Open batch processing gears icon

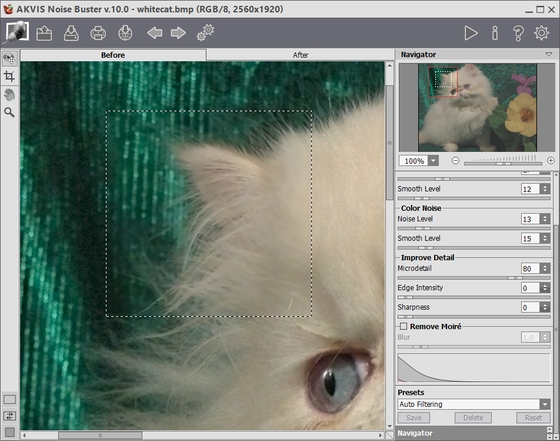pos(205,32)
